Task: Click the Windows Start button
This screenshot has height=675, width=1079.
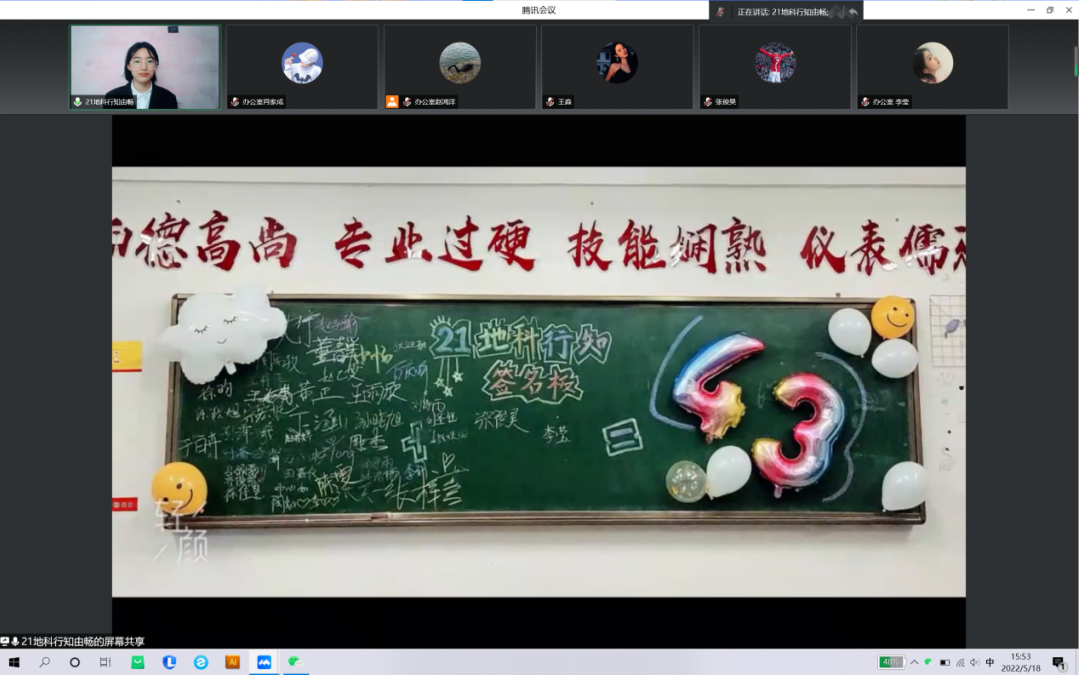Action: point(14,662)
